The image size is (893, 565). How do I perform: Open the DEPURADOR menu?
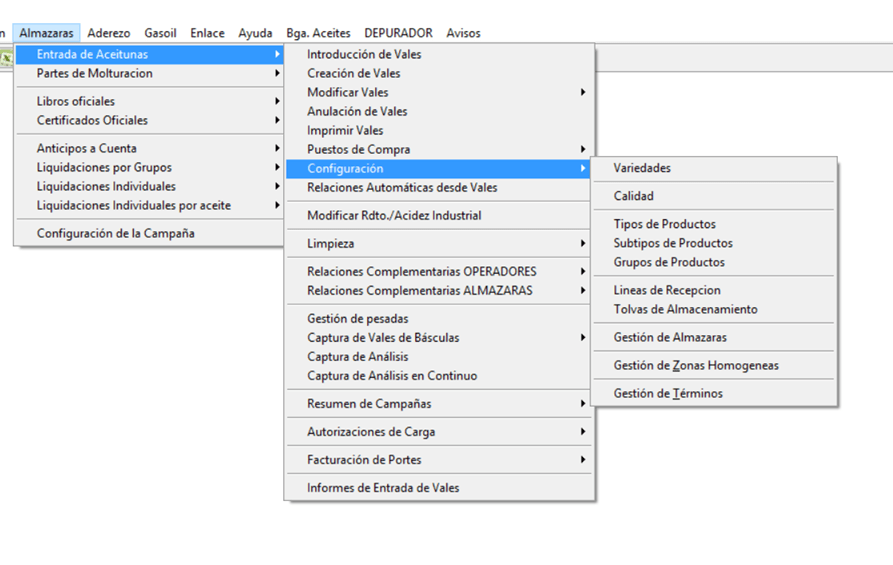click(398, 33)
